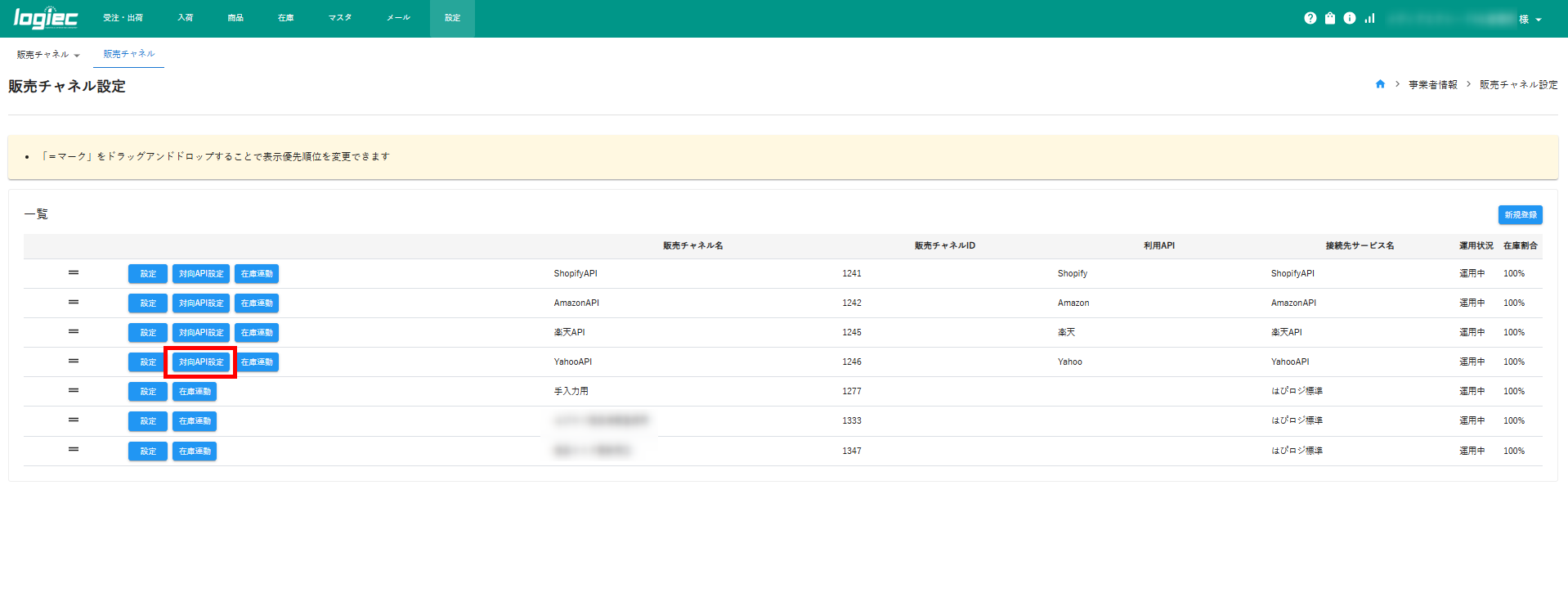Click 設定 button for channel ID 1347
The image size is (1568, 593).
(x=148, y=451)
